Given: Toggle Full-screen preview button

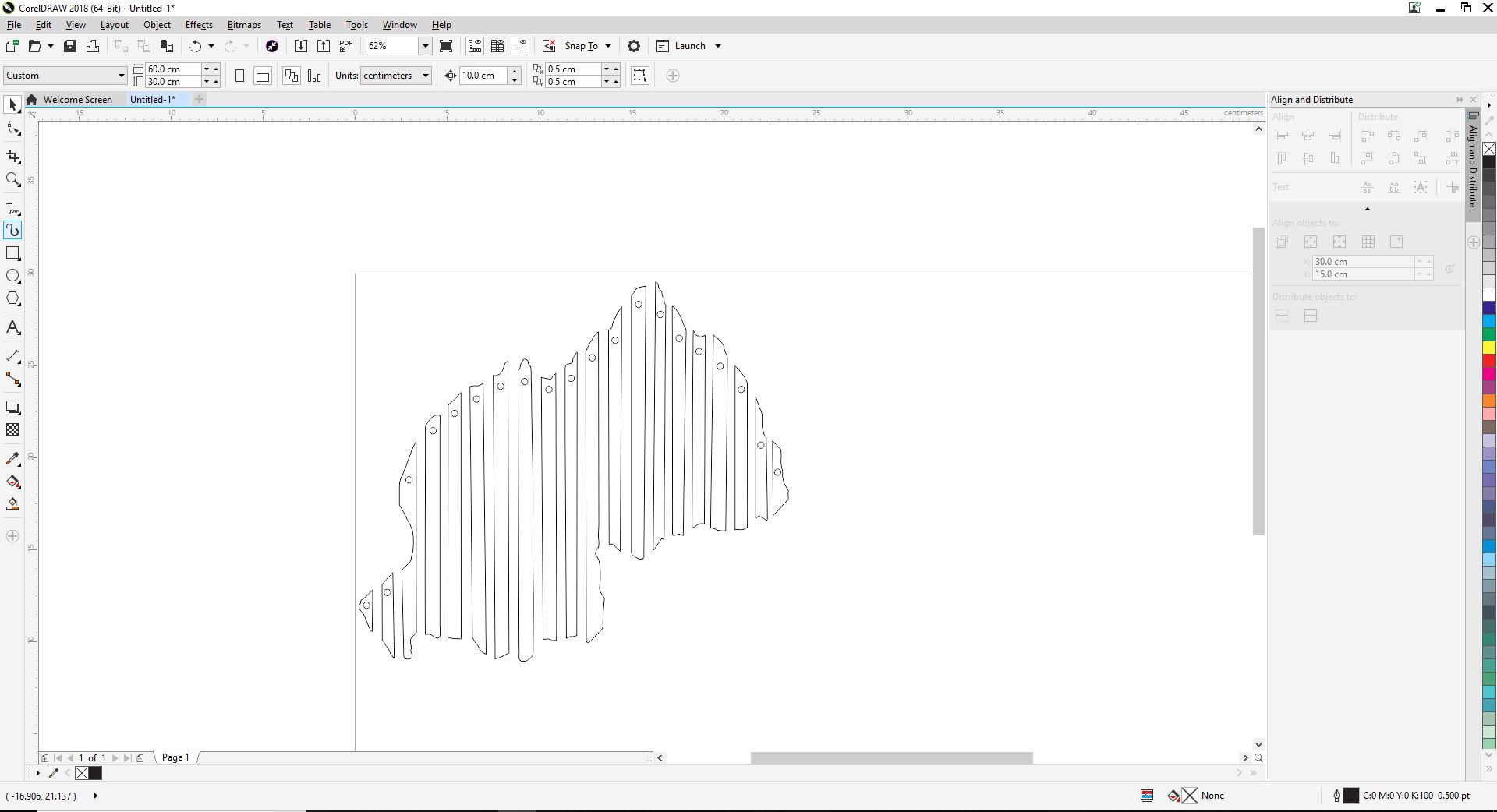Looking at the screenshot, I should (446, 46).
